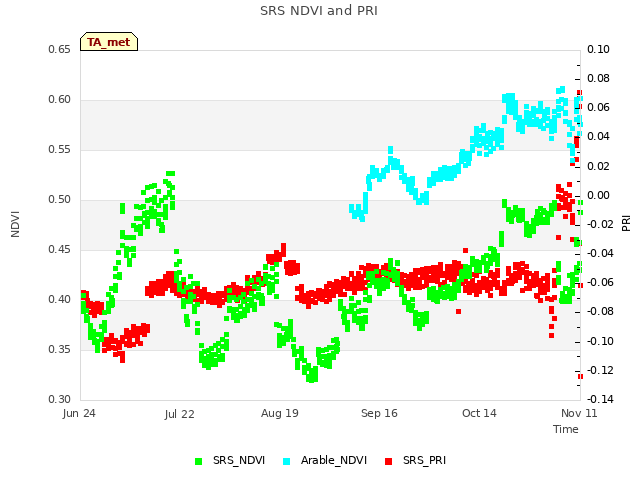Click the green SRS_NDVI legend swatch
The height and width of the screenshot is (480, 640).
(x=199, y=461)
